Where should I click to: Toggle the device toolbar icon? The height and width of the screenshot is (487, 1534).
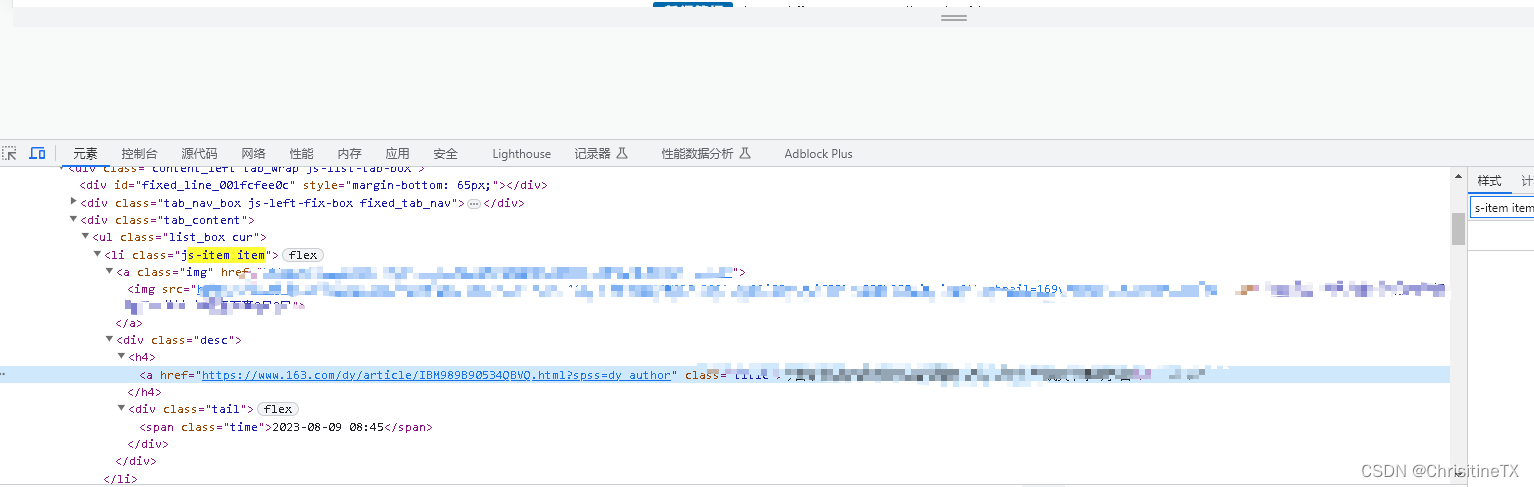37,153
